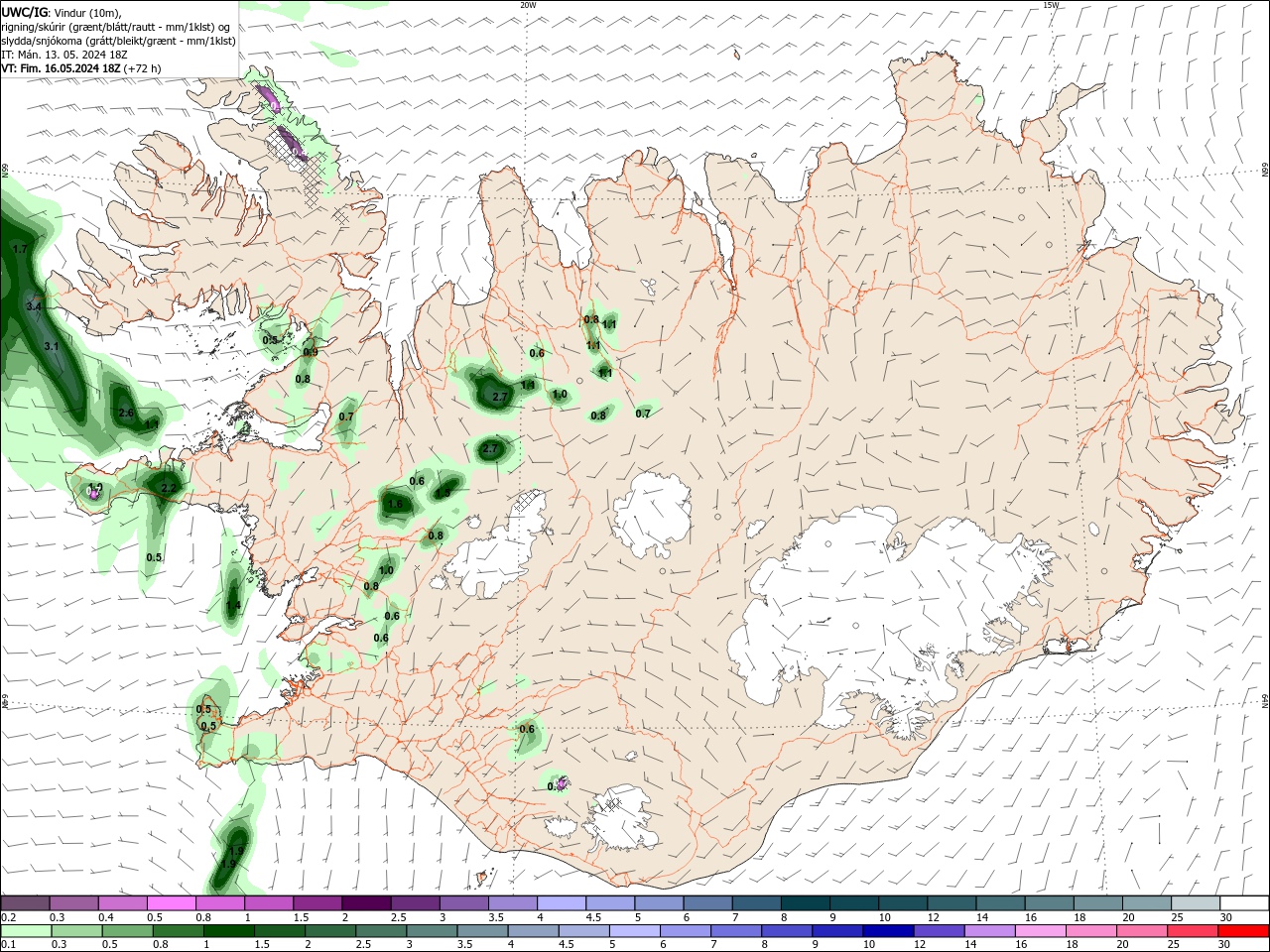The image size is (1270, 952).
Task: Click the 'rigning/skúrir' legend description line
Action: point(116,27)
